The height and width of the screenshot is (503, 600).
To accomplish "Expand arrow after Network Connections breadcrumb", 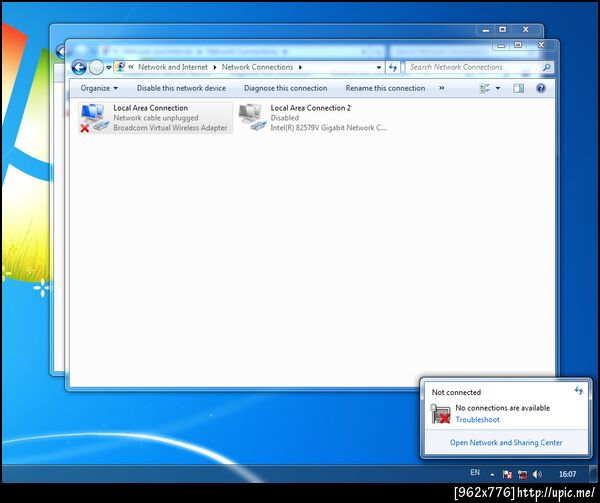I will 300,67.
